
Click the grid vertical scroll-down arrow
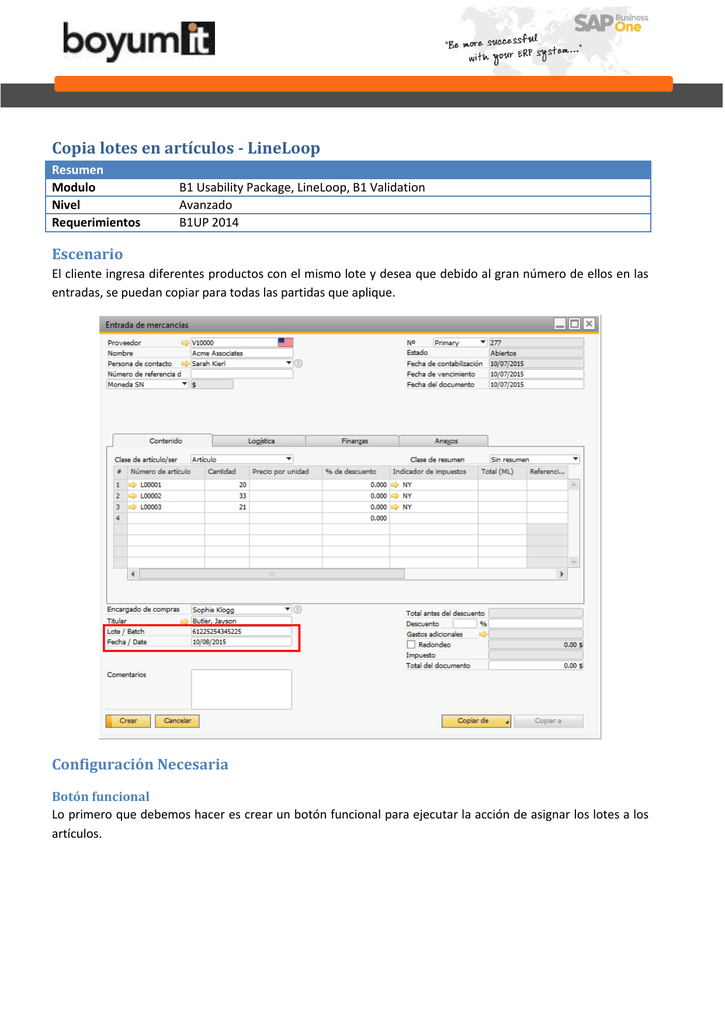point(573,562)
